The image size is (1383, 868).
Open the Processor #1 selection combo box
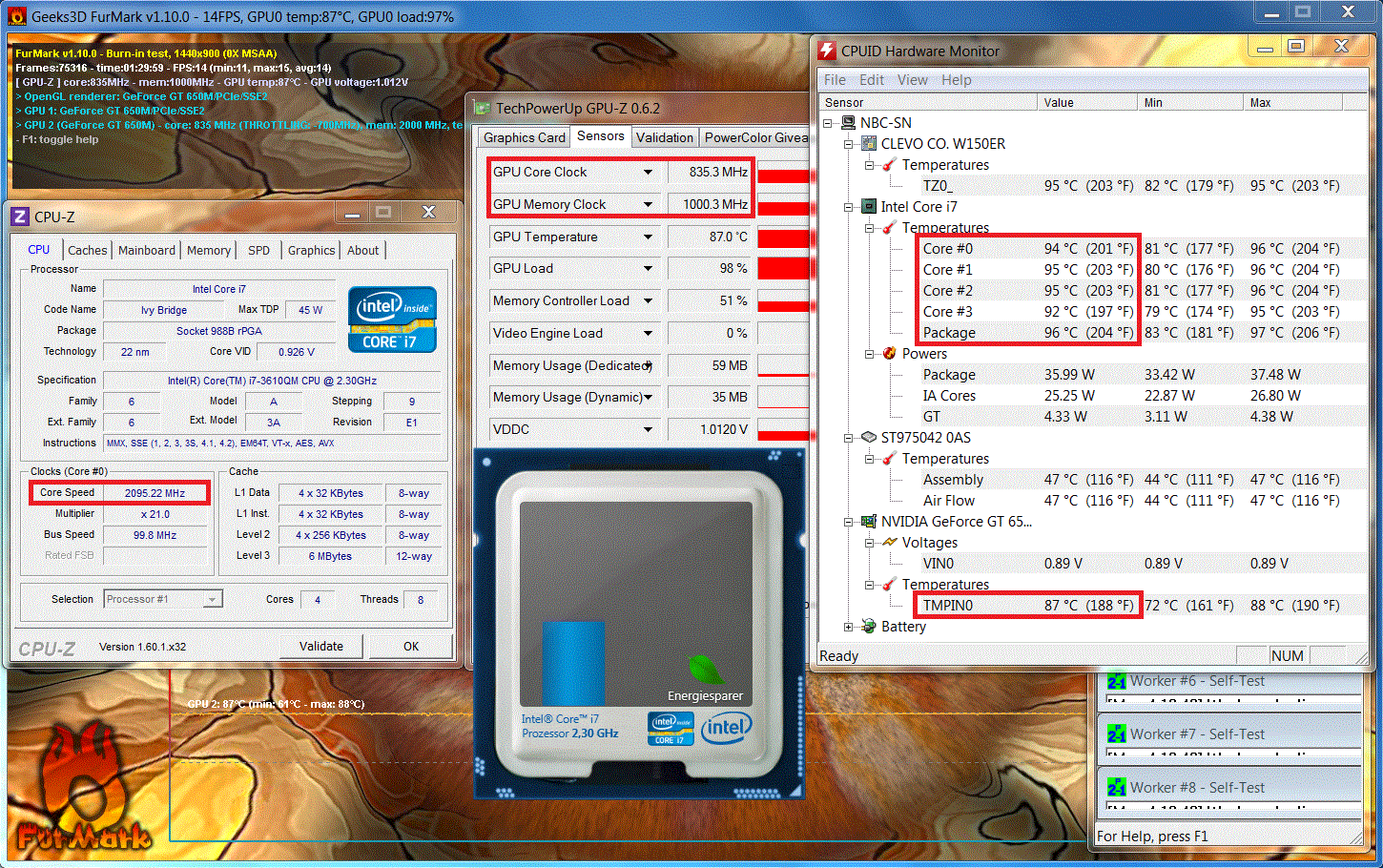(x=163, y=599)
